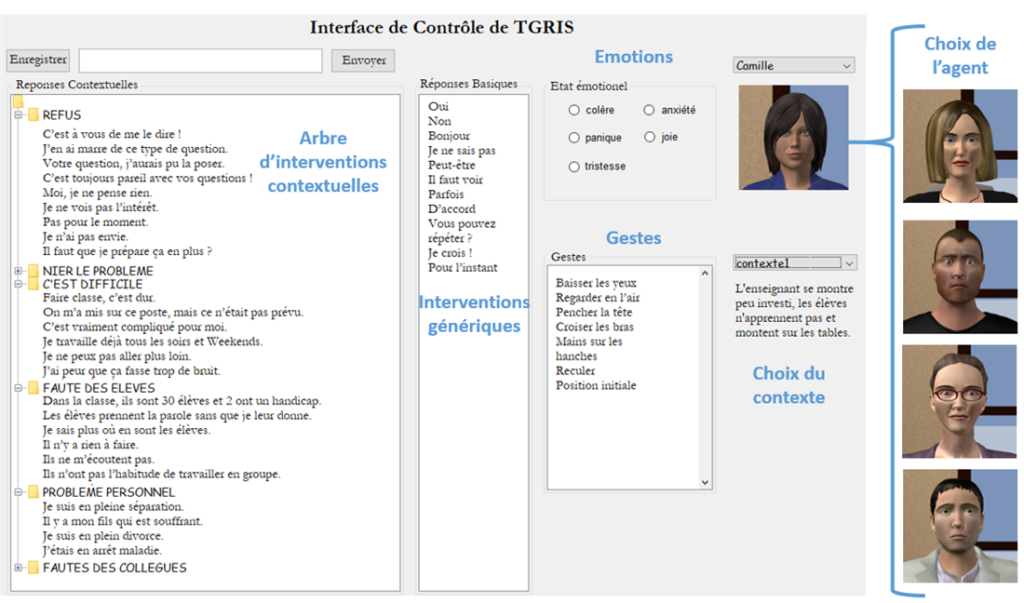Click the Gestes list scroll-up arrow

coord(705,273)
